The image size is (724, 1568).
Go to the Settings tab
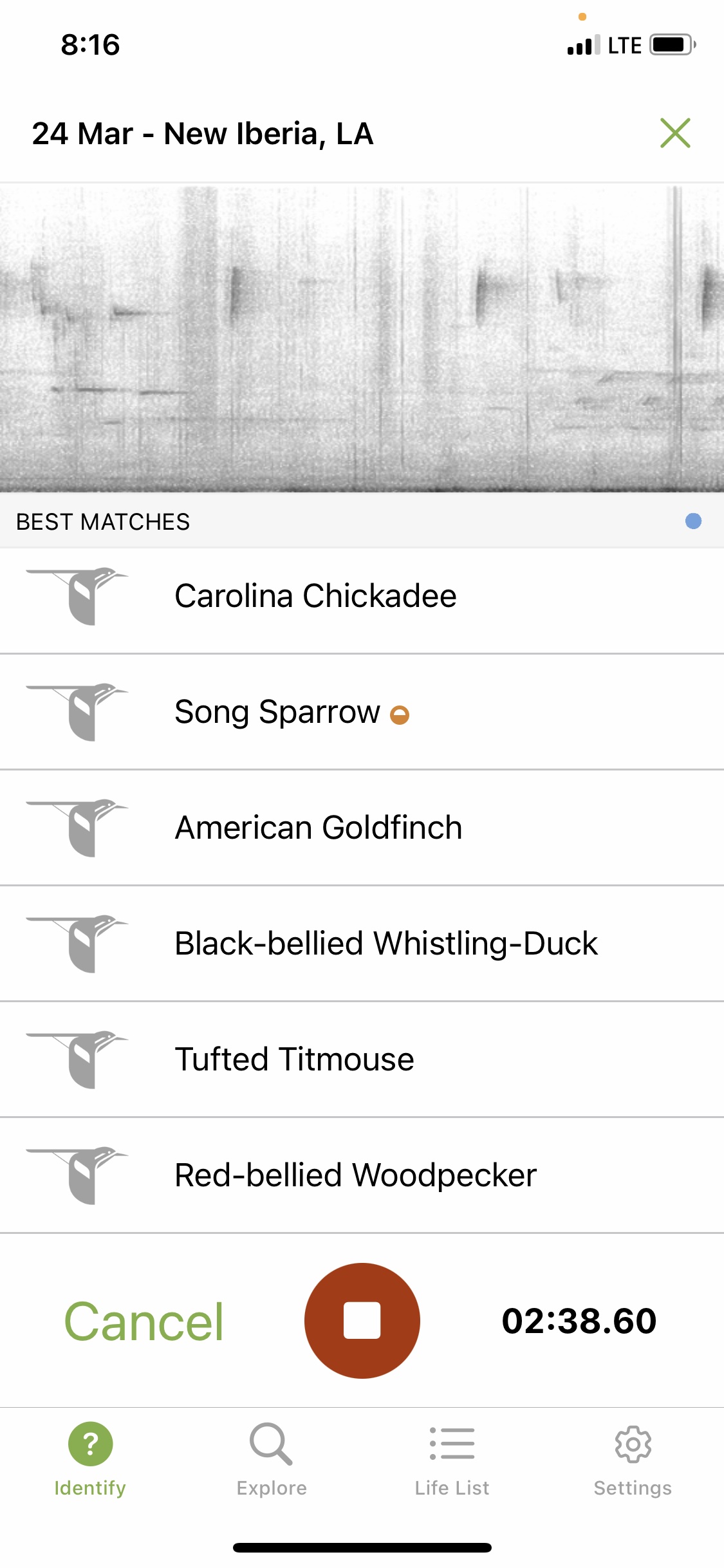tap(633, 1459)
